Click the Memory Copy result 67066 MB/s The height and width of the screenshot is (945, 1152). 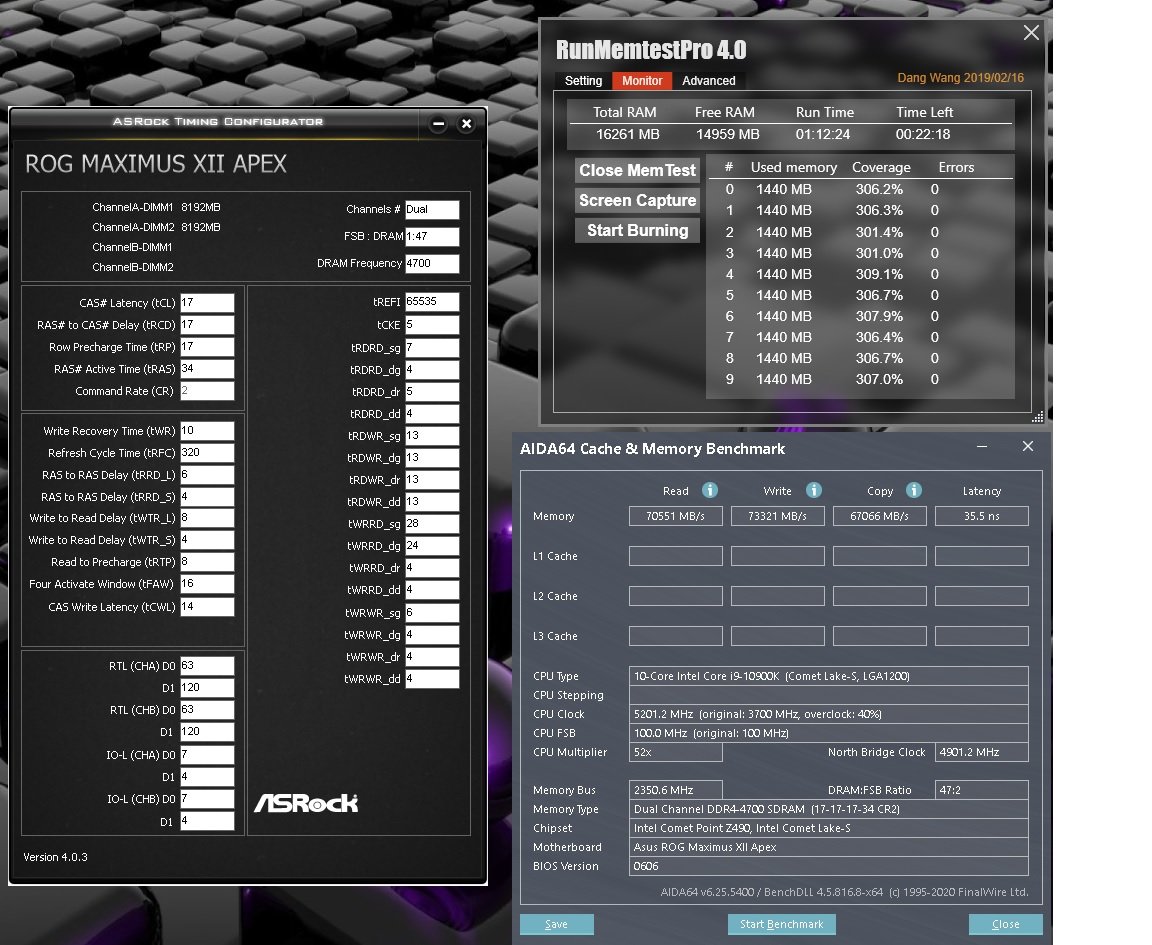tap(879, 516)
